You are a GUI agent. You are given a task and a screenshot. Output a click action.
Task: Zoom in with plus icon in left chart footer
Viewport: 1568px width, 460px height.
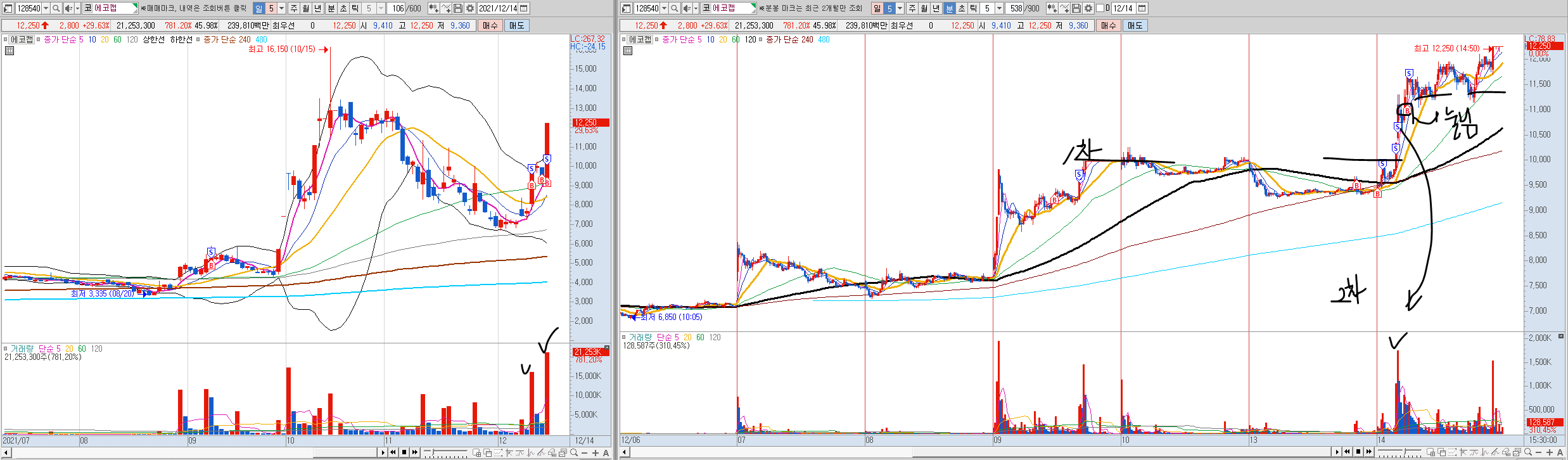click(596, 452)
